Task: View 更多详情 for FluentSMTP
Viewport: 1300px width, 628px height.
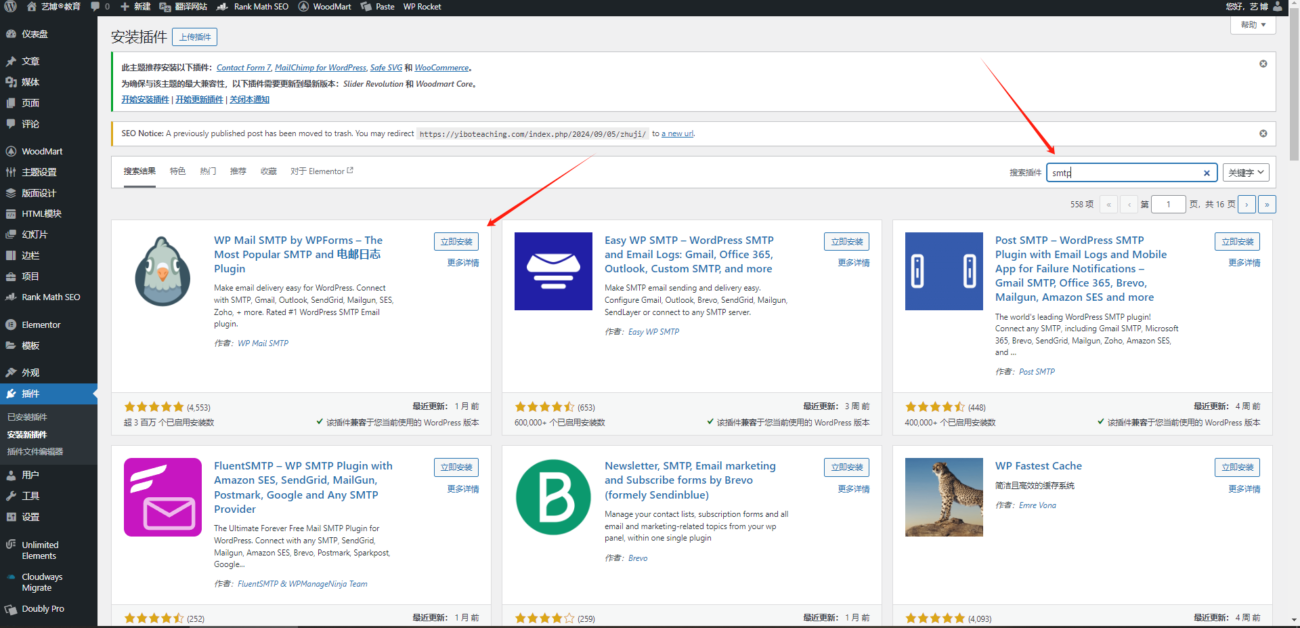Action: point(463,489)
